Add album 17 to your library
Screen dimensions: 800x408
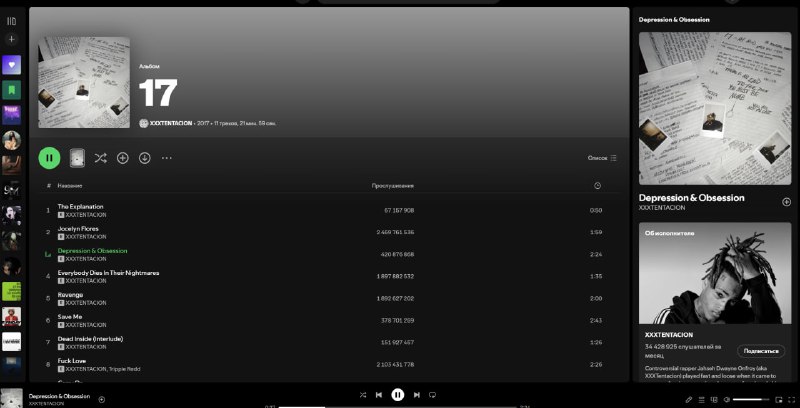[123, 158]
